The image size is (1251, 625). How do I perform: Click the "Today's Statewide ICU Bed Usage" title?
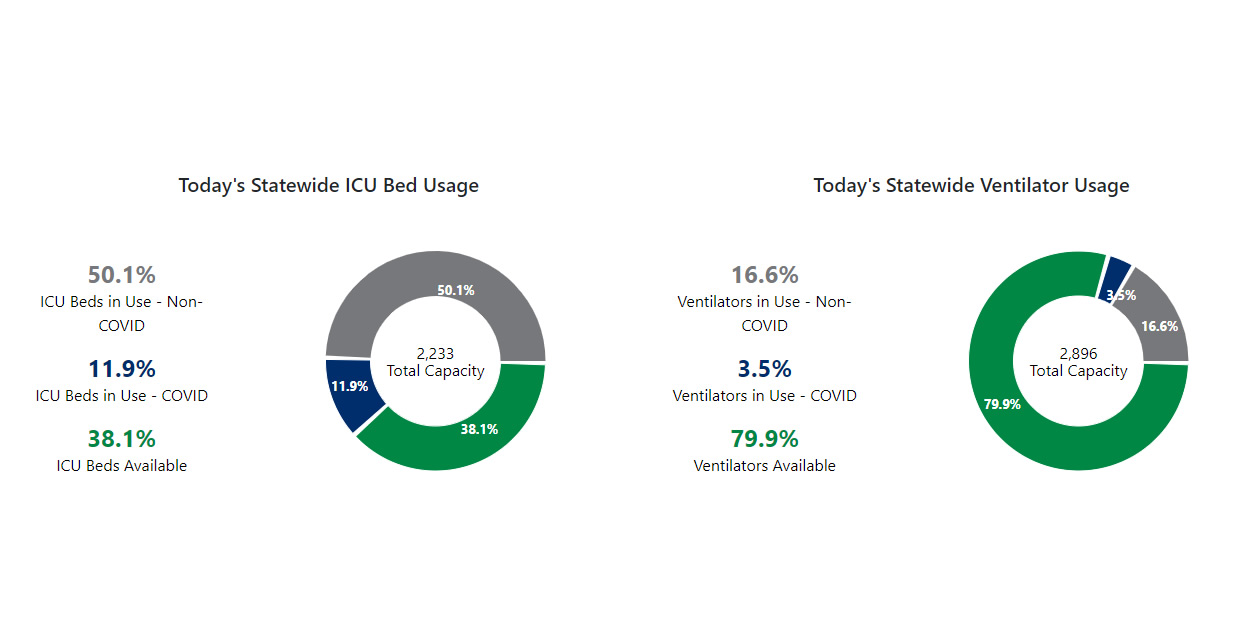pyautogui.click(x=328, y=185)
